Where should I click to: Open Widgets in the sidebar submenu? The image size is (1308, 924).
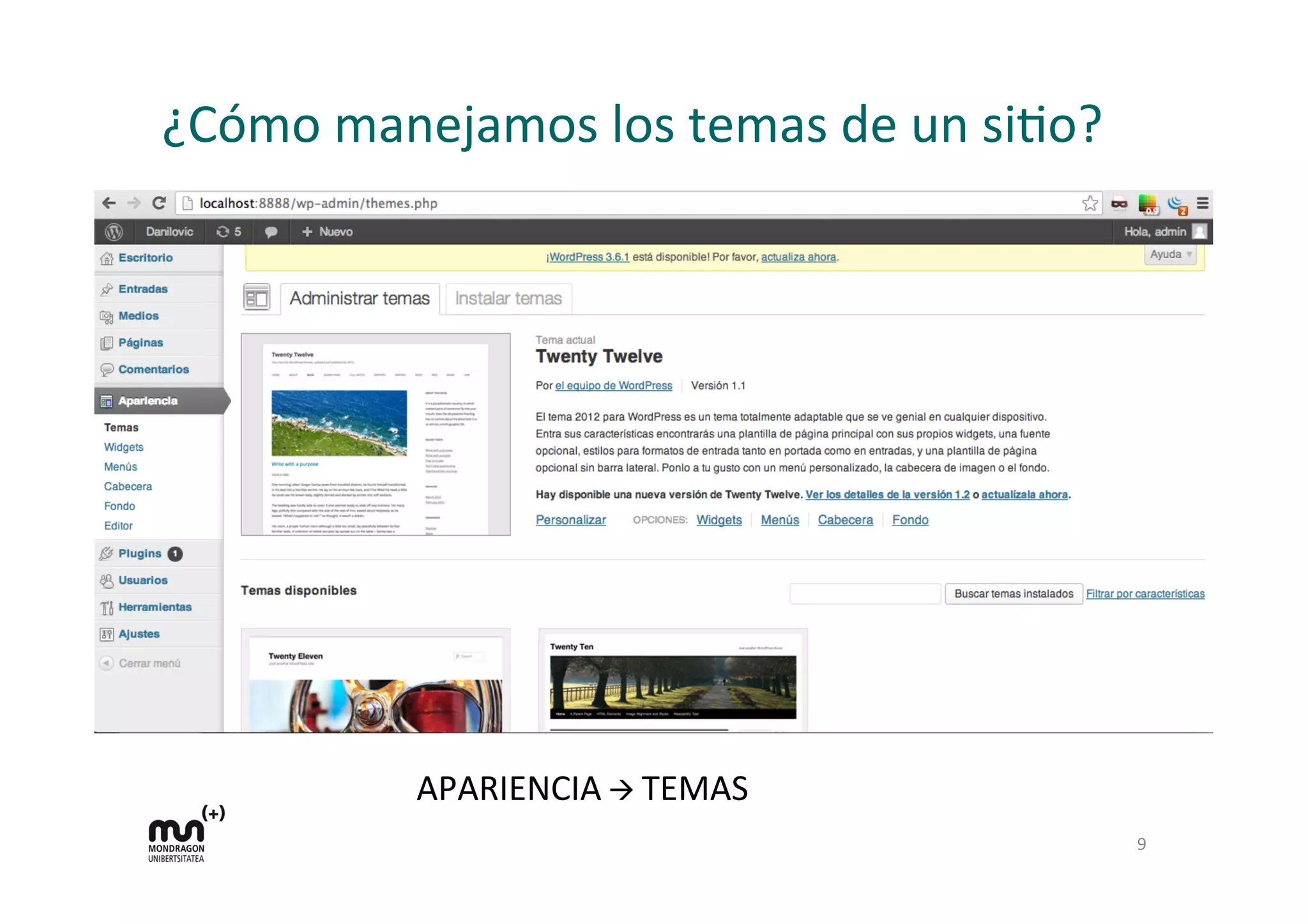click(124, 448)
